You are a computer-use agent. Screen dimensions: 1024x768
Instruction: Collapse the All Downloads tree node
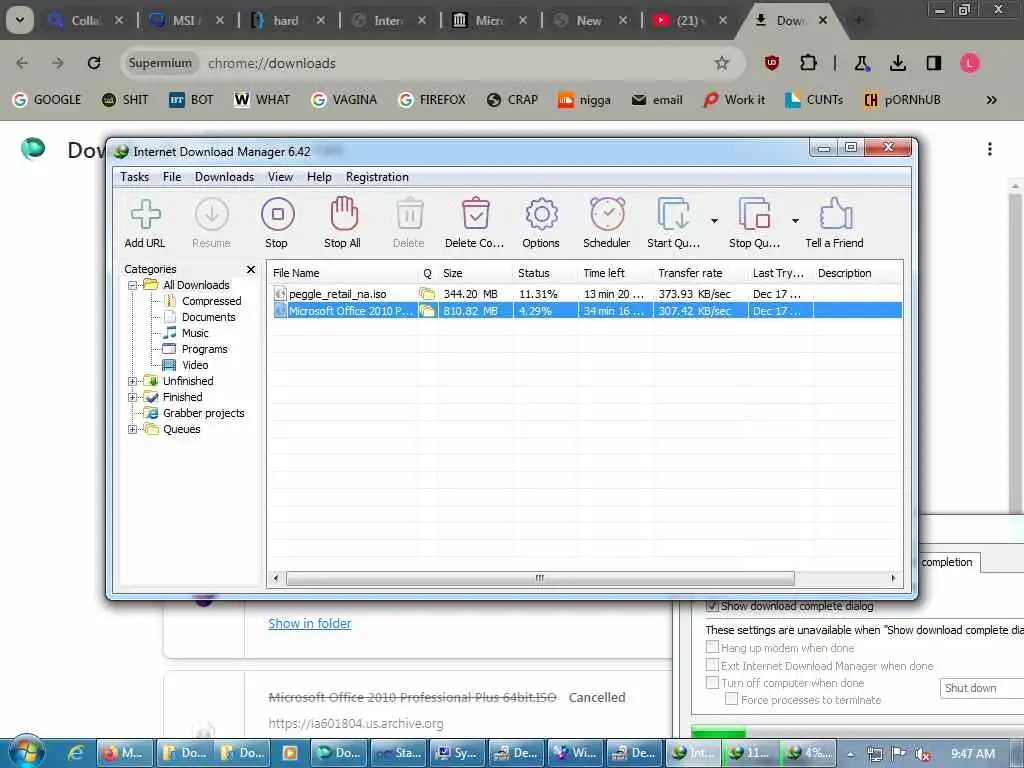pyautogui.click(x=133, y=285)
